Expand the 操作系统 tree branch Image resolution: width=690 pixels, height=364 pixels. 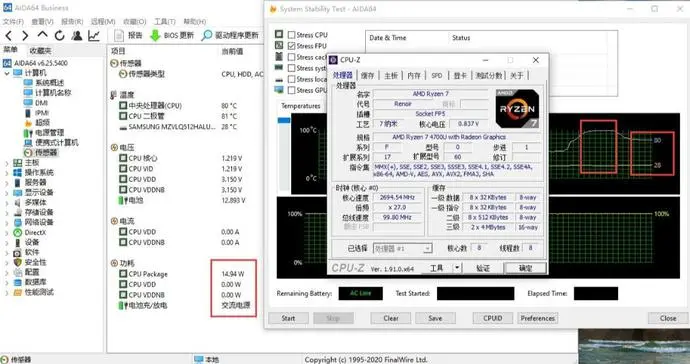click(x=7, y=173)
